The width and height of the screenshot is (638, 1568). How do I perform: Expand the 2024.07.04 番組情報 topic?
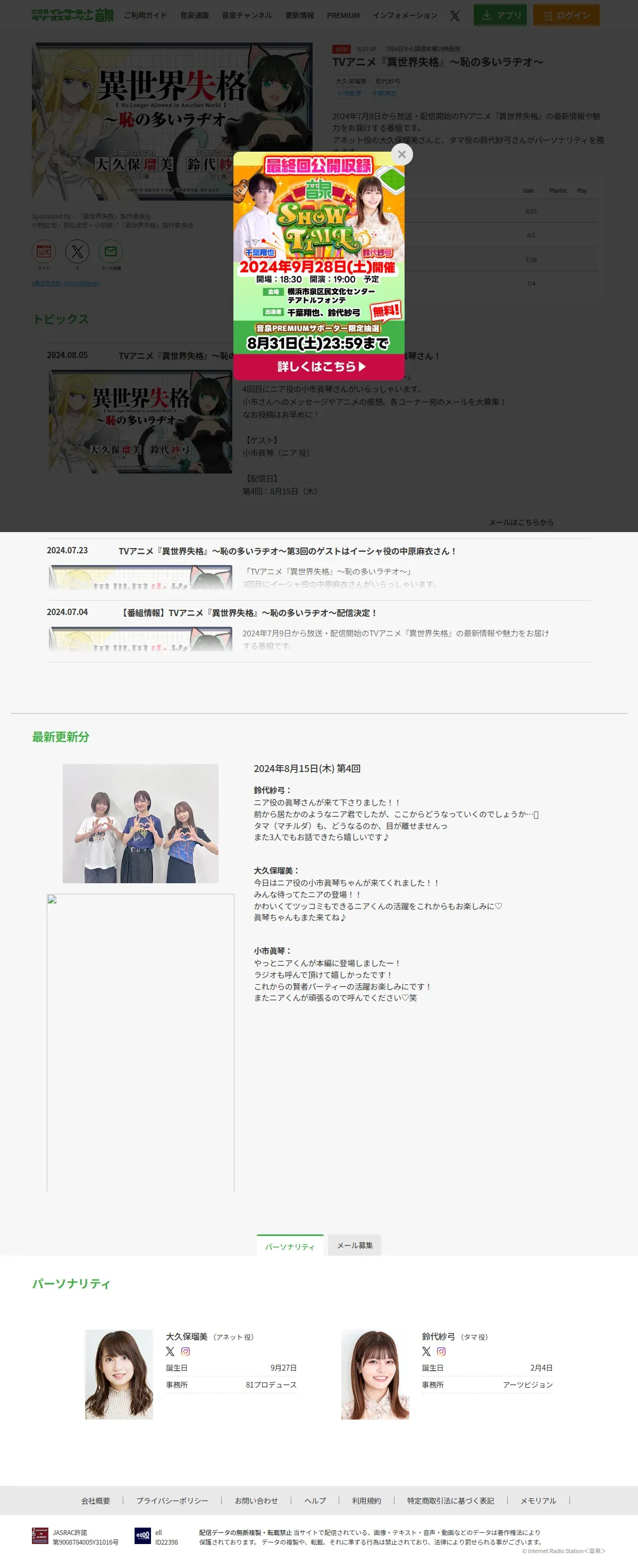[x=318, y=631]
